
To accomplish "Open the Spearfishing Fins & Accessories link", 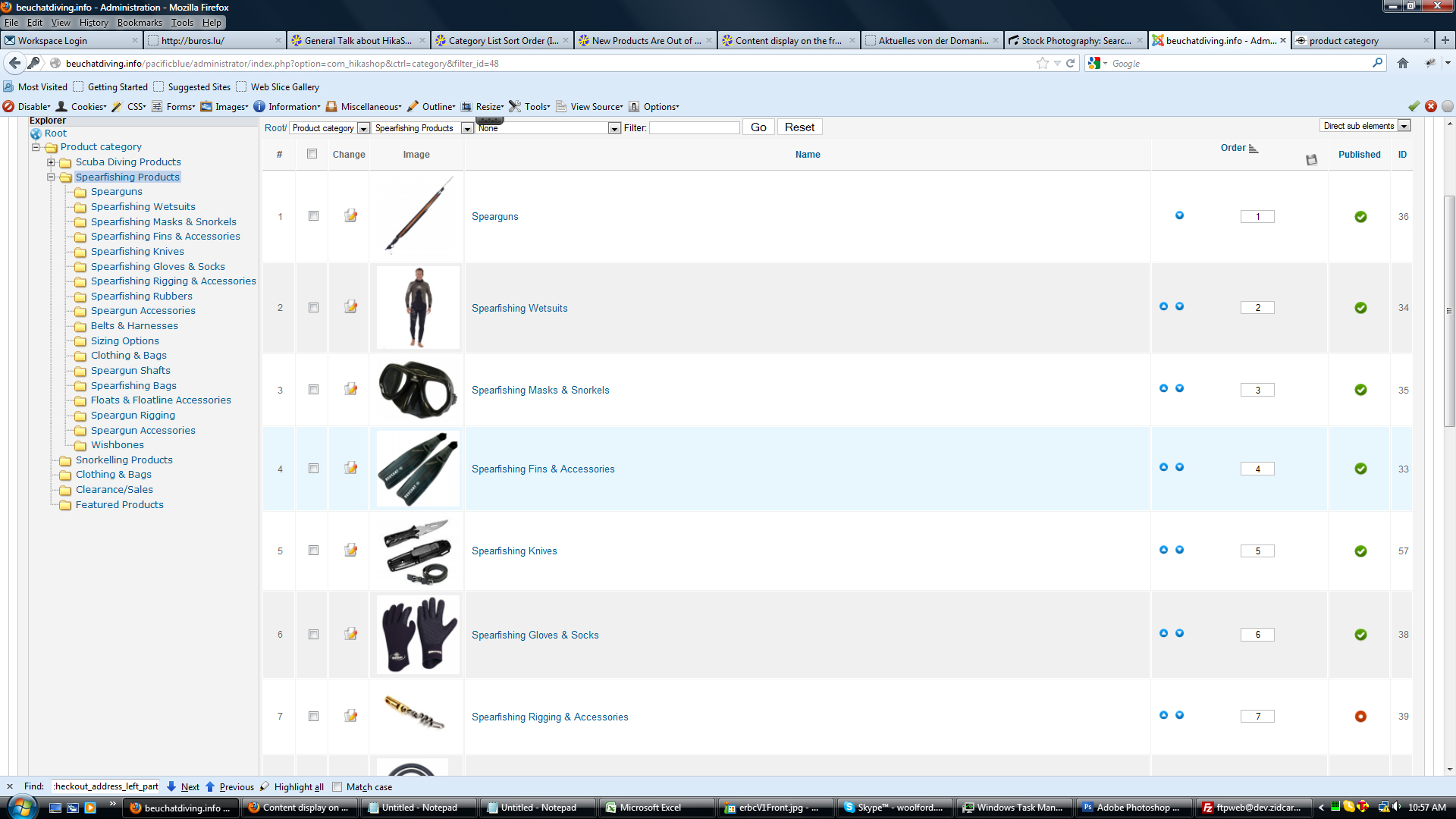I will [x=543, y=469].
